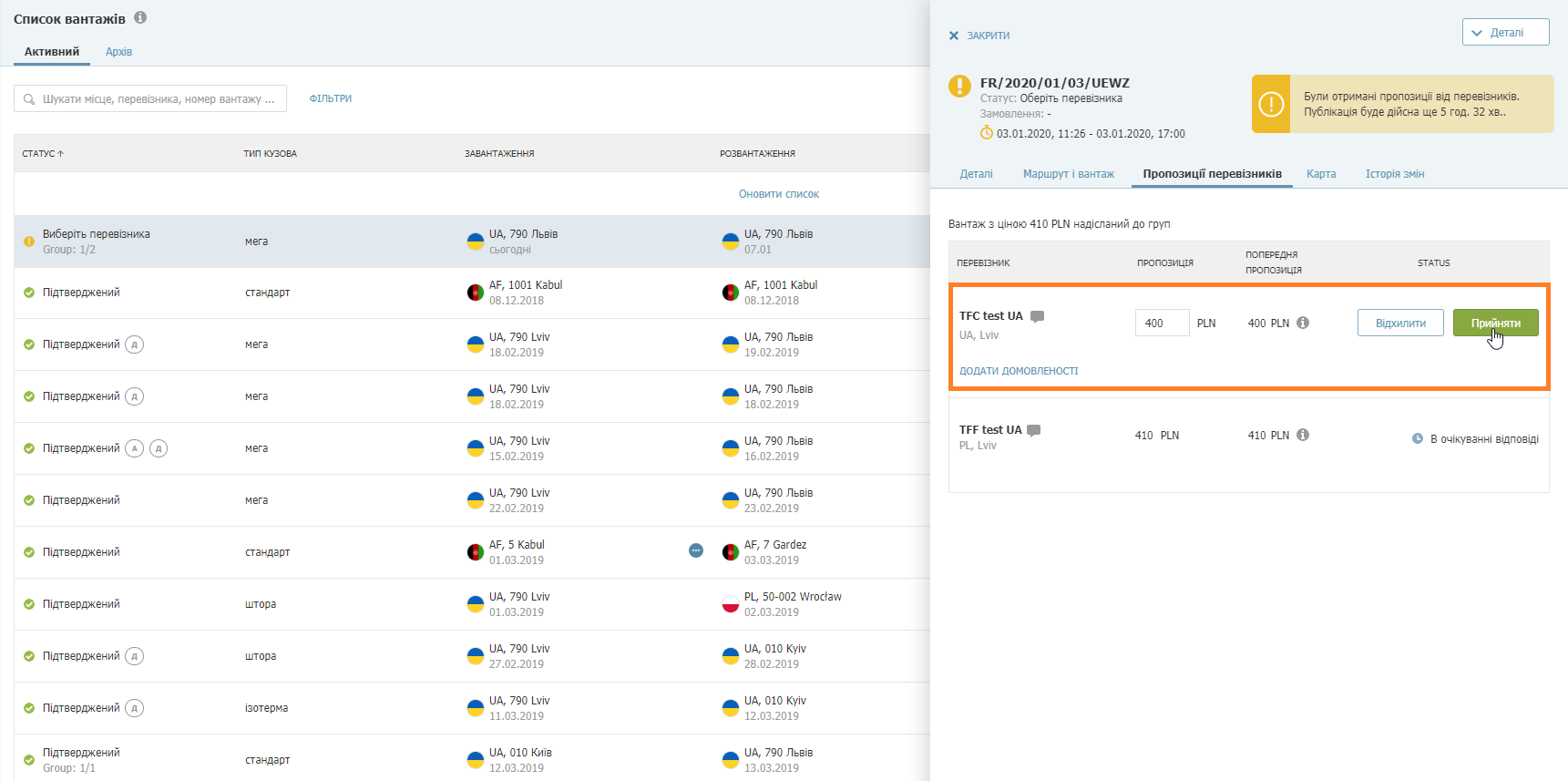Click the Afghanistan flag beside AF, 7 Gardez
The width and height of the screenshot is (1568, 781).
tap(731, 552)
